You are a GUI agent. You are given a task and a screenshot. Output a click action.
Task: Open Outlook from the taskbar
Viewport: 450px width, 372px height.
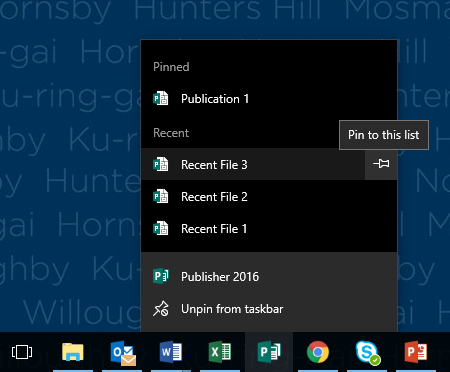tap(123, 353)
